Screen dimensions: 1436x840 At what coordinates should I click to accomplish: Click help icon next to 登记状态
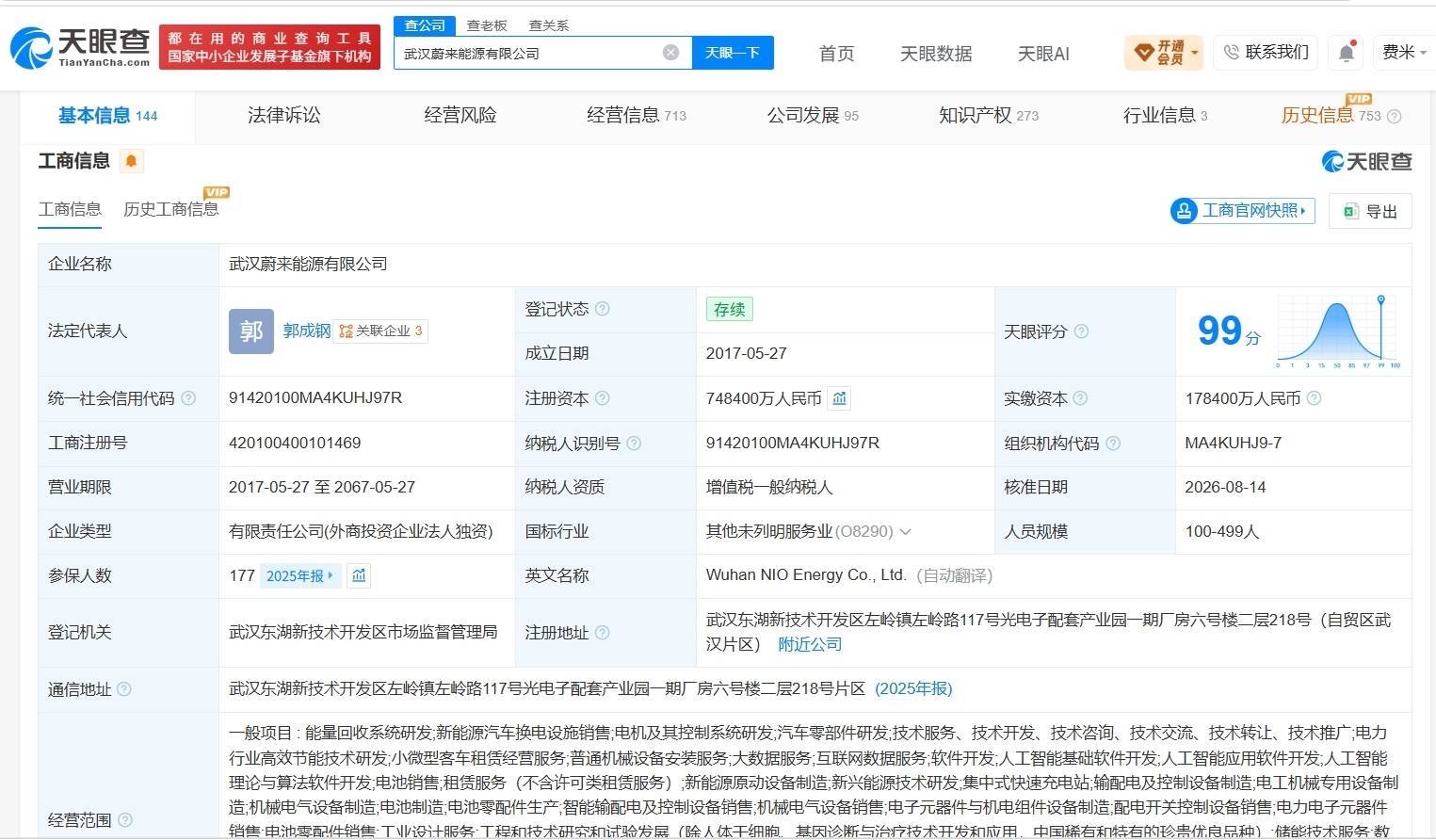(x=603, y=309)
